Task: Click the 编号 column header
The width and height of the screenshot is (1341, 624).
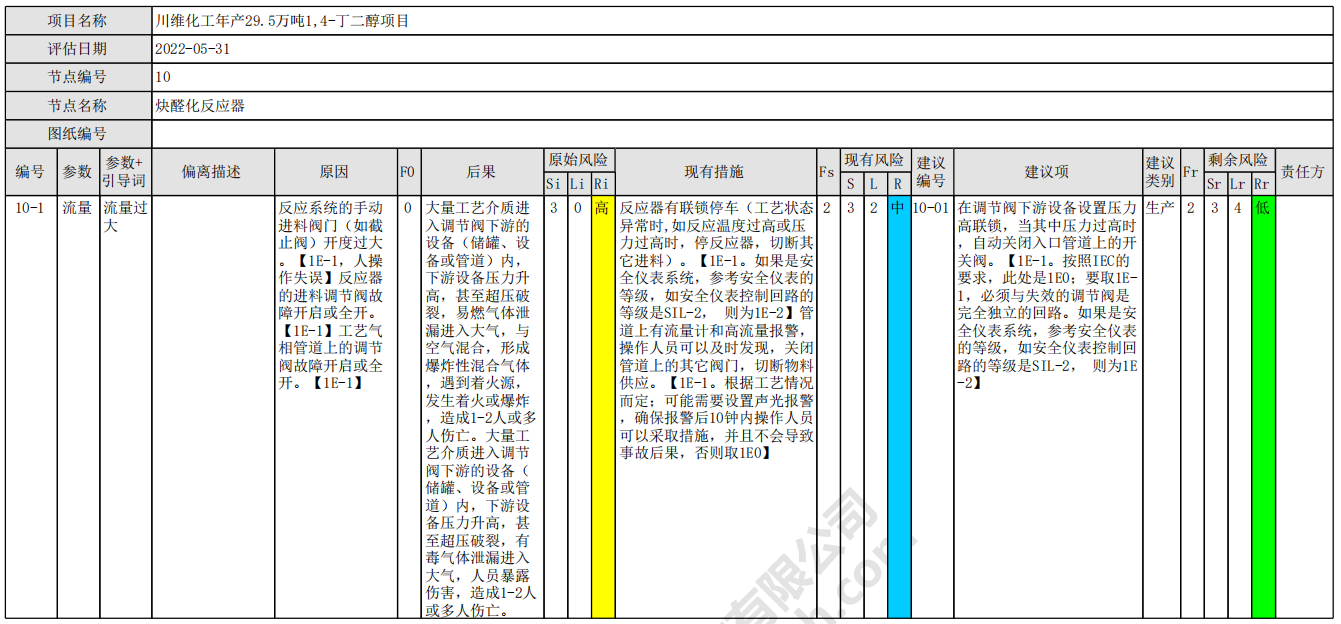Action: point(30,171)
